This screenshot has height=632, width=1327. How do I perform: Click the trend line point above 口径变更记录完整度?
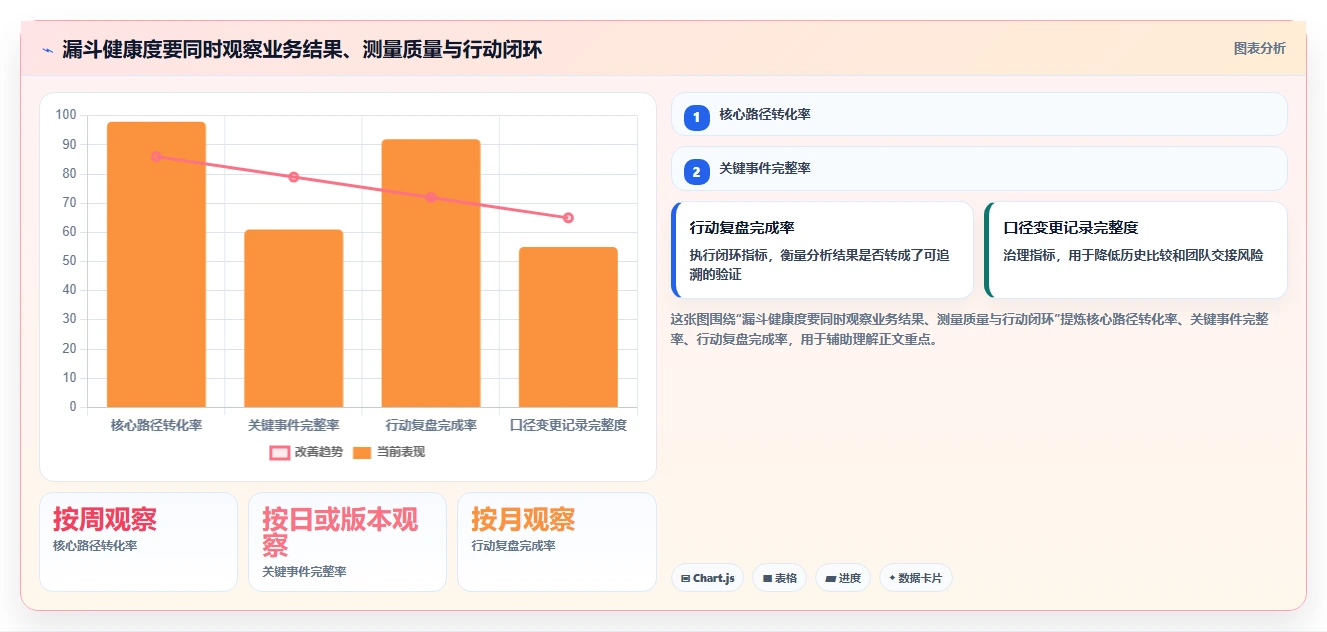(x=568, y=218)
